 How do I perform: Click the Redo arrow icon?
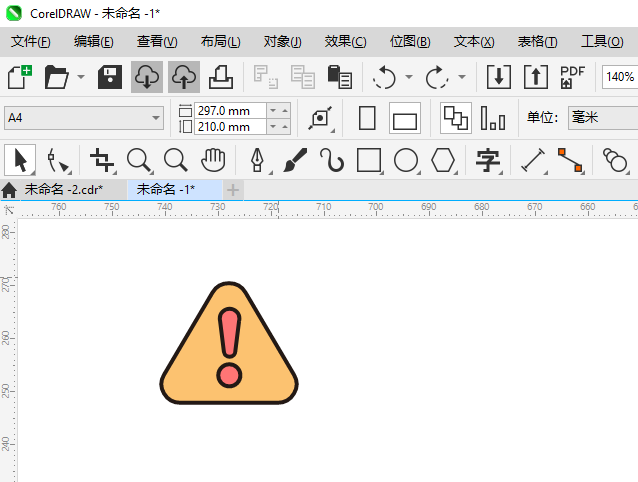click(x=437, y=77)
